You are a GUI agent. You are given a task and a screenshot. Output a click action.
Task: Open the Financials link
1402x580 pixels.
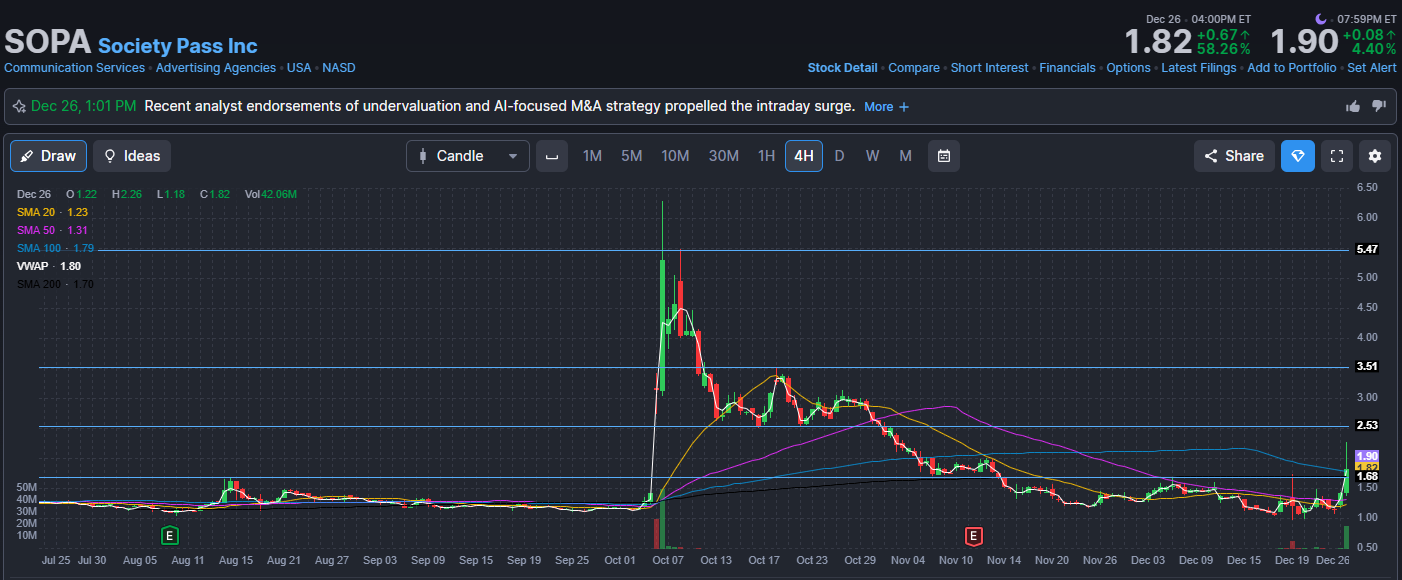tap(1067, 68)
